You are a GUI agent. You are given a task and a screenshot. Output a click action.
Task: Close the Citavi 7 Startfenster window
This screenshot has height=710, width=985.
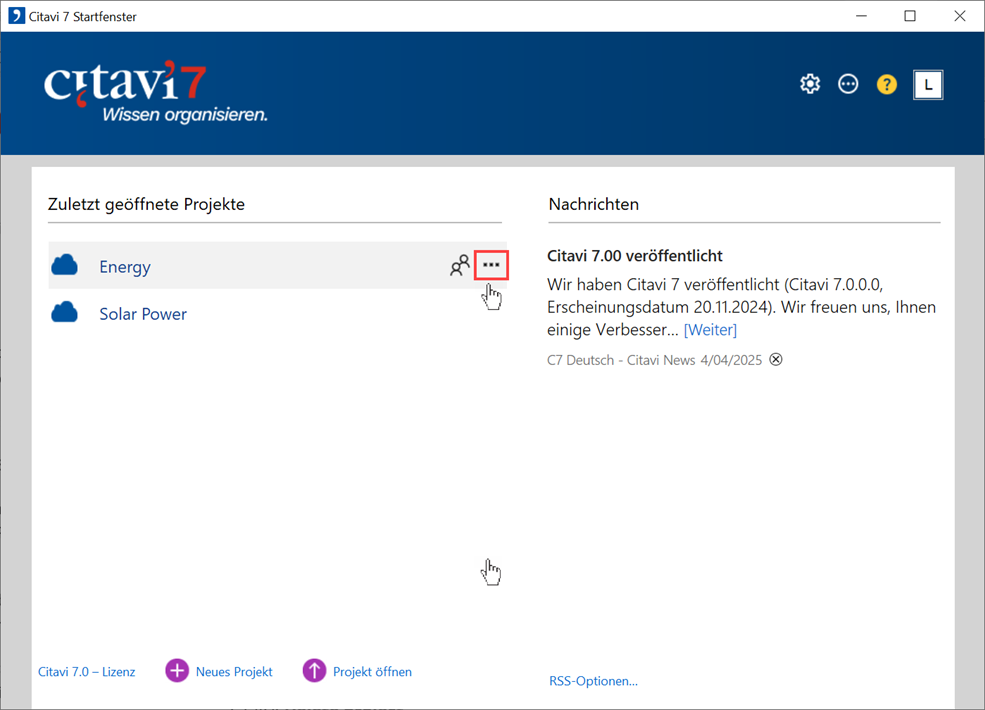click(x=959, y=16)
